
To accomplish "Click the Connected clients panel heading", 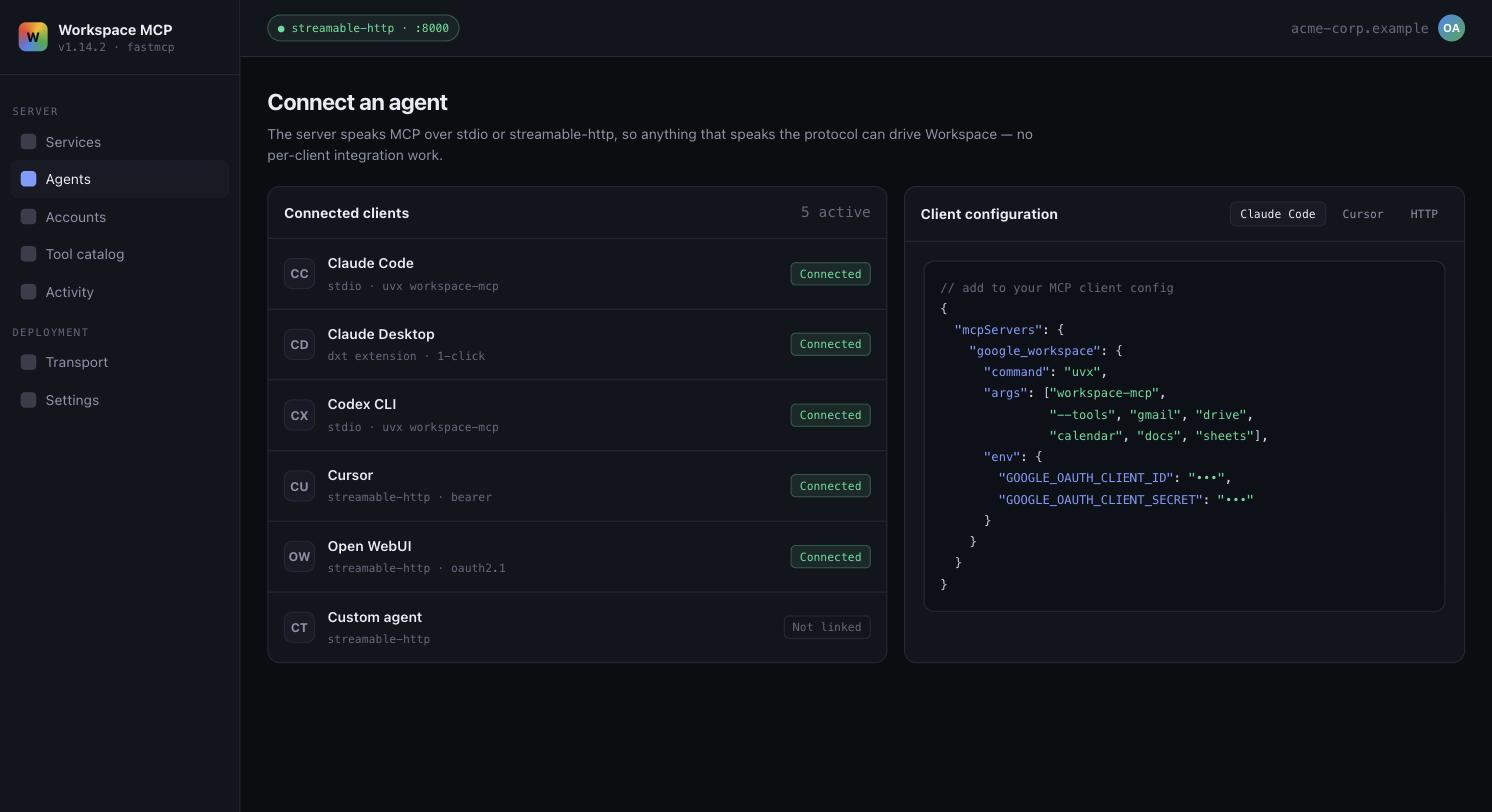I will tap(346, 213).
